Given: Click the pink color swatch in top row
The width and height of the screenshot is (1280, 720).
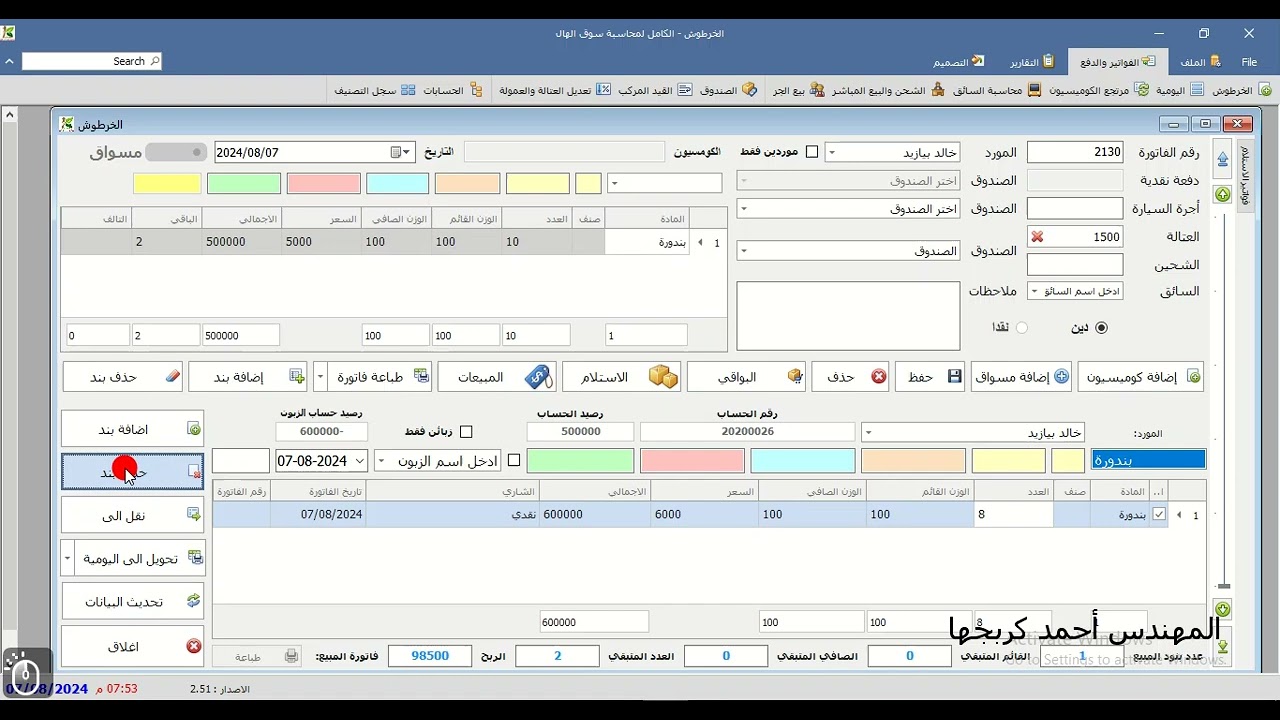Looking at the screenshot, I should pyautogui.click(x=324, y=184).
